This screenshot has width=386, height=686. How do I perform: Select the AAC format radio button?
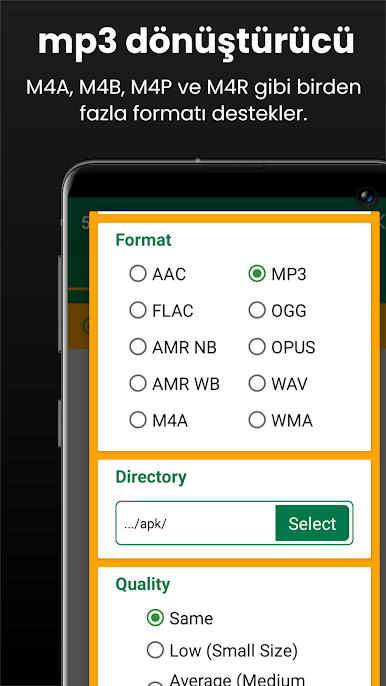click(138, 274)
